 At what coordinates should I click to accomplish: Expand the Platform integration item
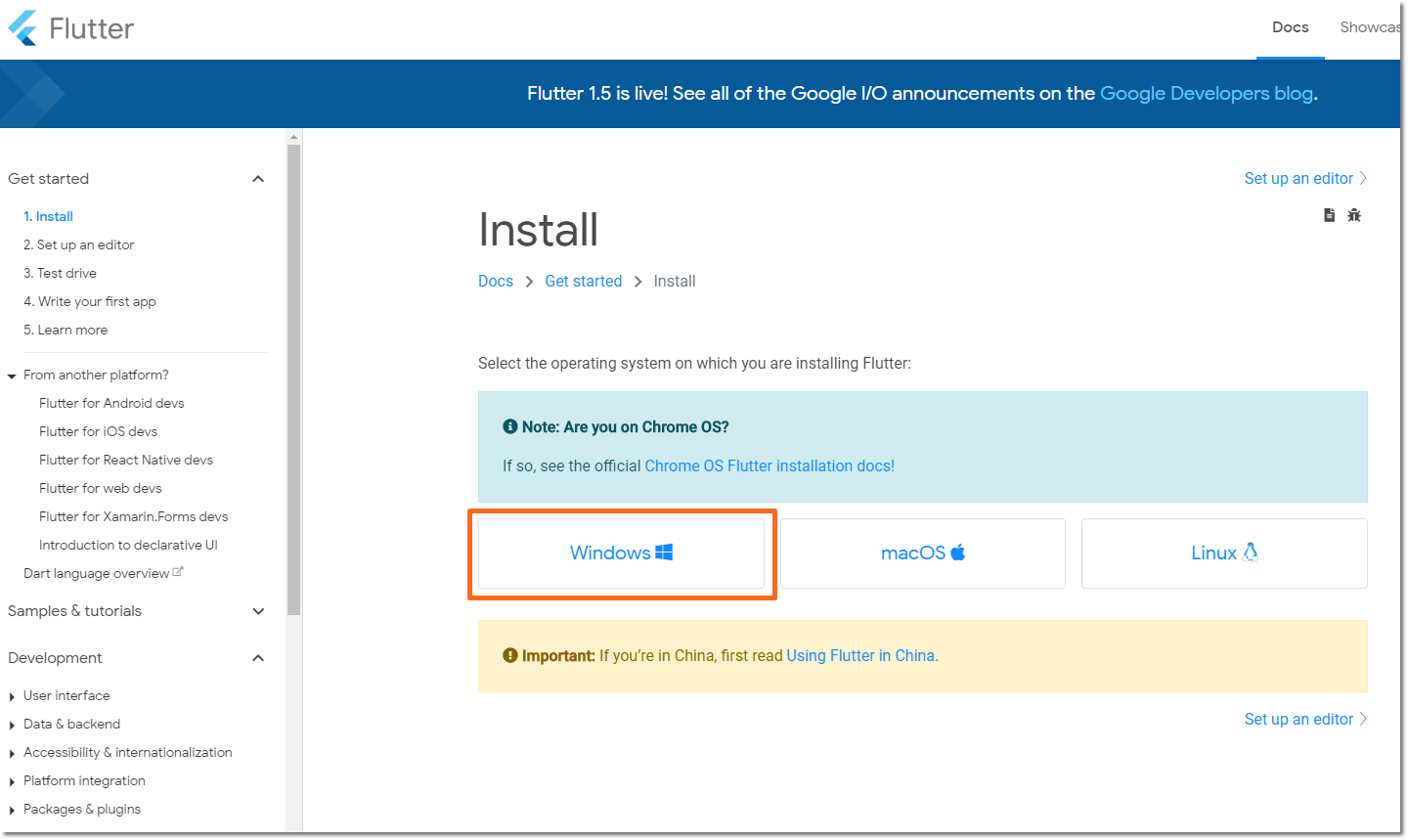pyautogui.click(x=12, y=781)
